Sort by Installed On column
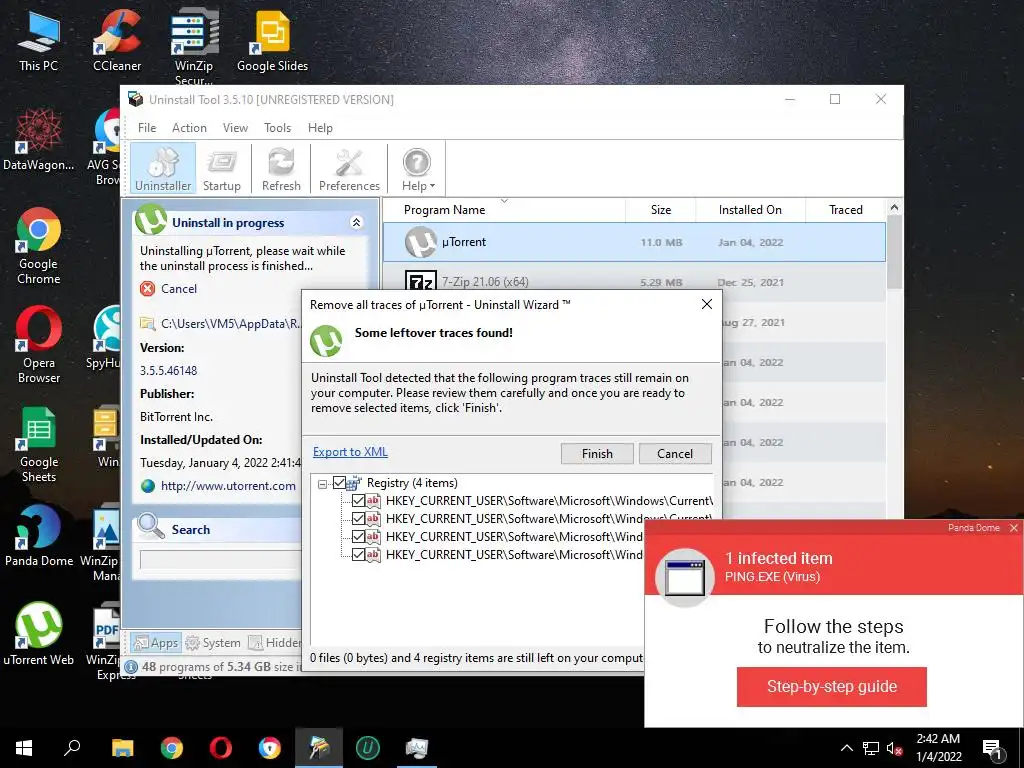This screenshot has width=1024, height=768. coord(750,210)
